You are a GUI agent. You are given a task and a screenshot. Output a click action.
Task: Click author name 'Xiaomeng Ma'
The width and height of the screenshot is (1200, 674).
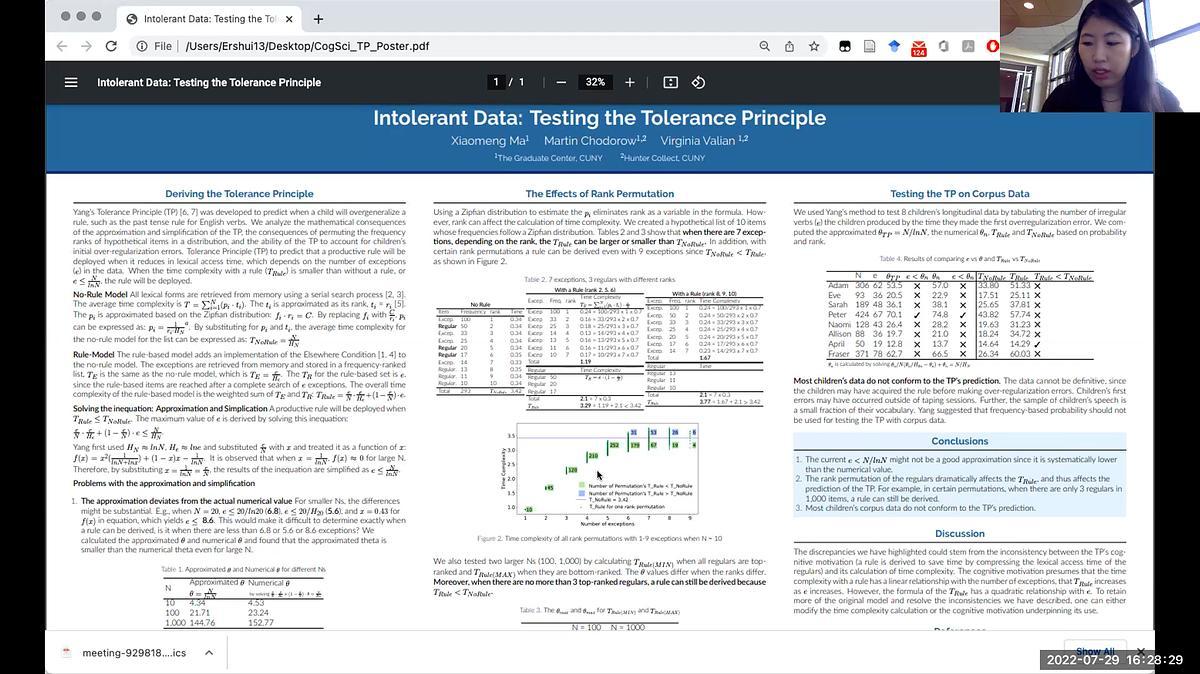coord(488,141)
